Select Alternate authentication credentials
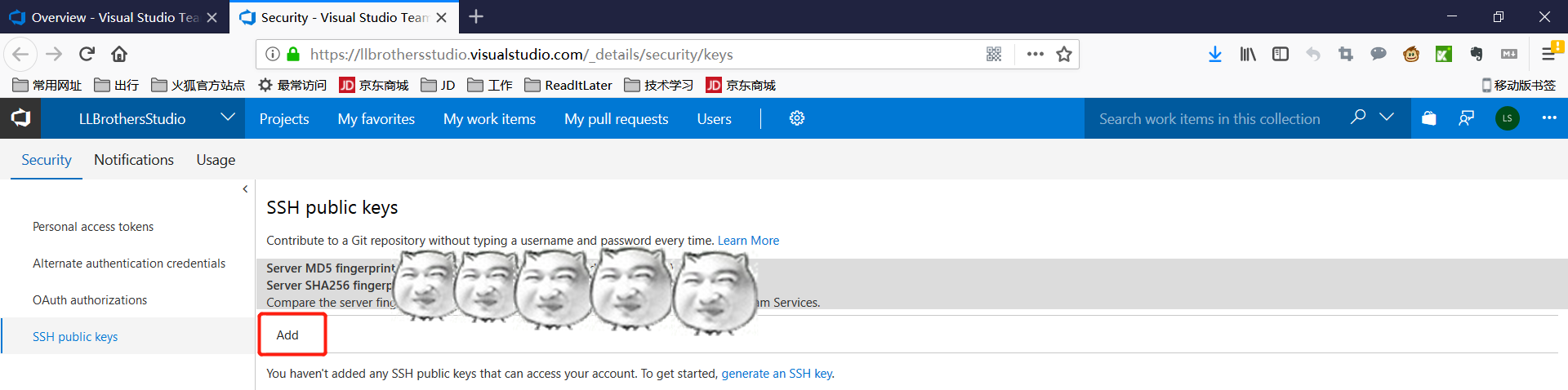 [129, 264]
